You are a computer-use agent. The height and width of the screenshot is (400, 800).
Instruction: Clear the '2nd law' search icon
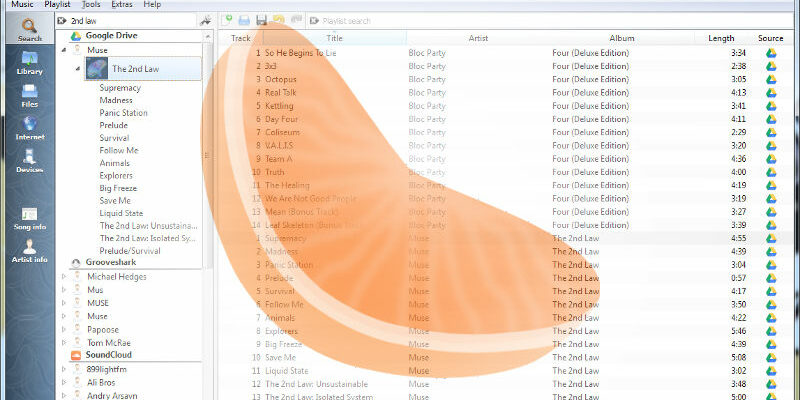(x=62, y=21)
